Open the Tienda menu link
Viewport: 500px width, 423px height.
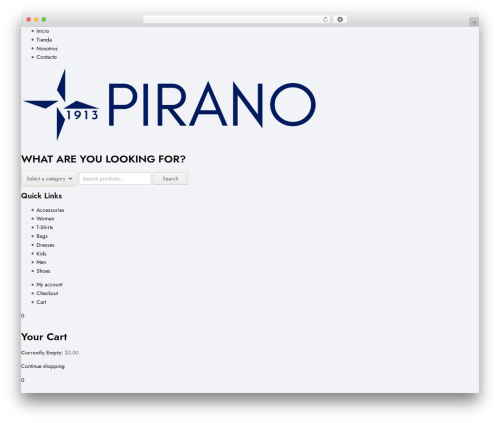(44, 40)
